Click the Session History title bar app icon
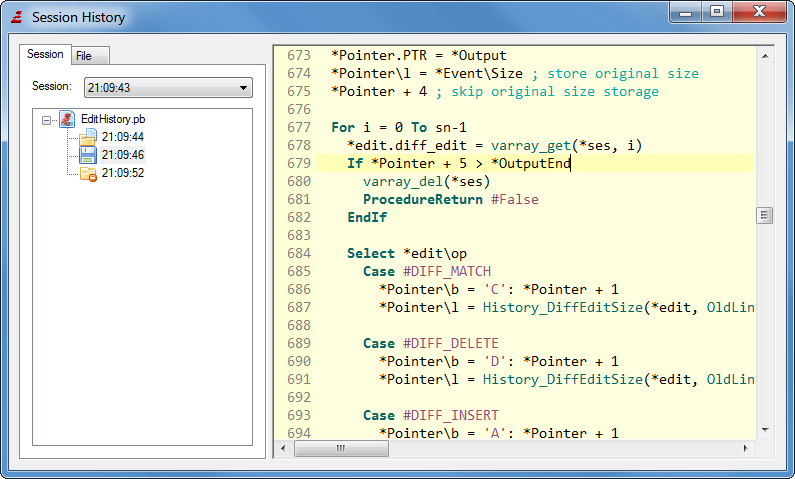This screenshot has height=479, width=795. [16, 17]
